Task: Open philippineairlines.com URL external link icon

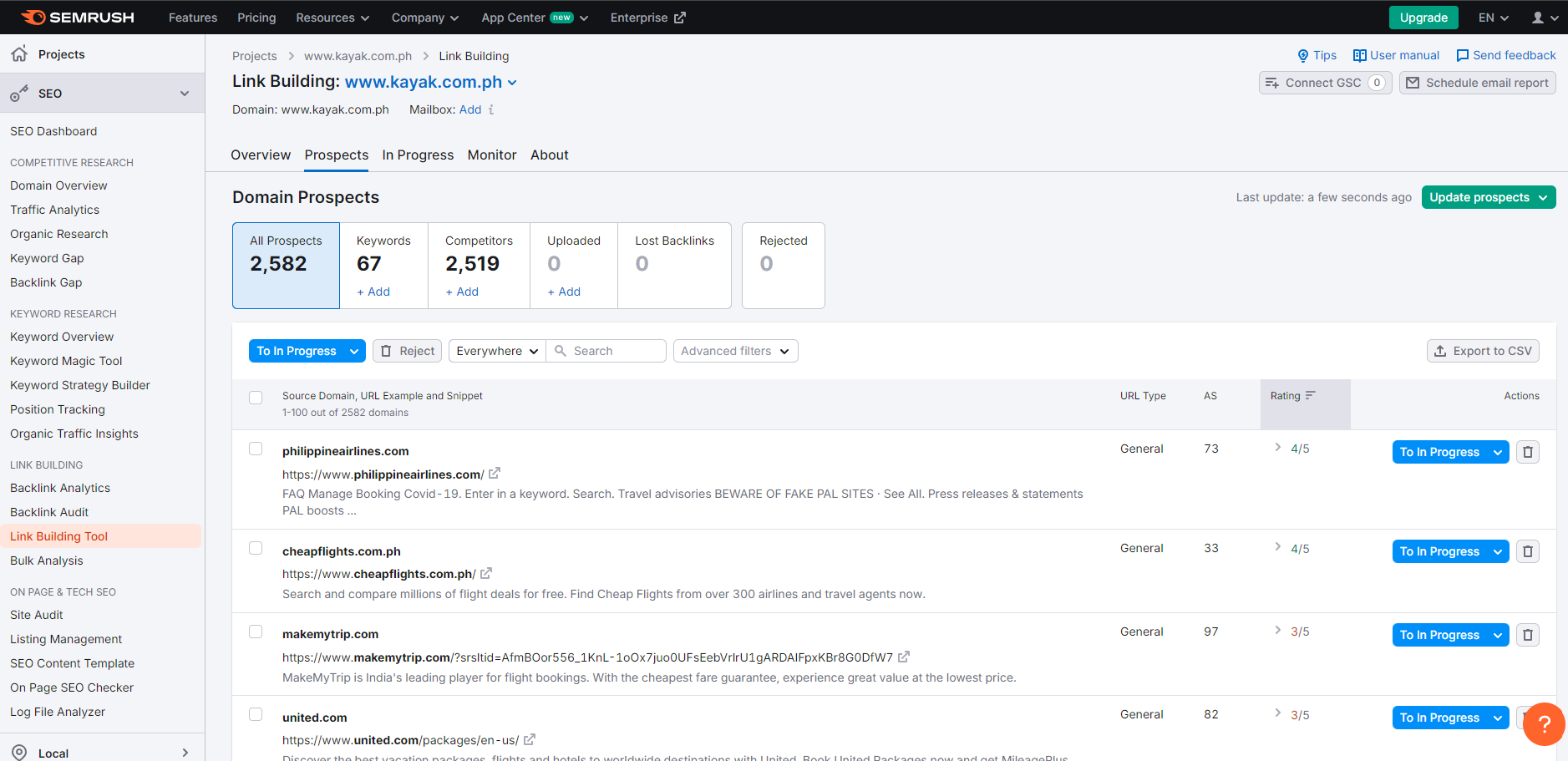Action: (495, 473)
